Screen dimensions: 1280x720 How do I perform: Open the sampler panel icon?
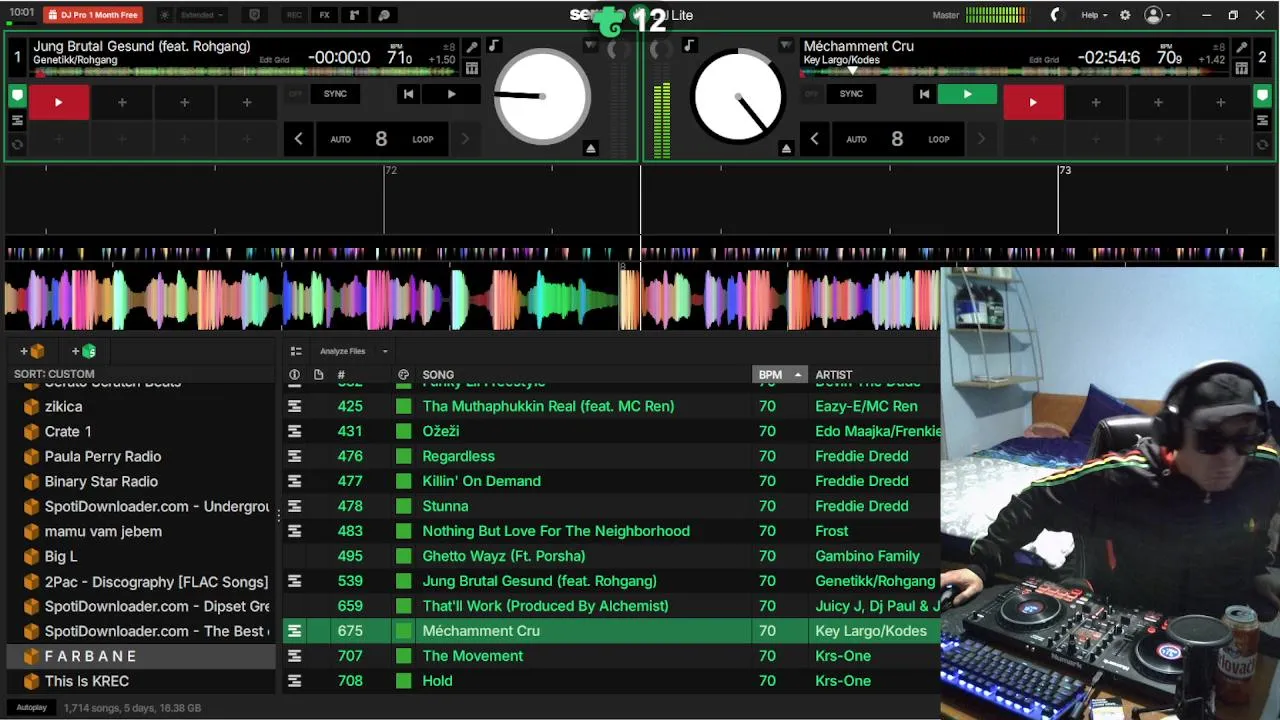[x=354, y=15]
